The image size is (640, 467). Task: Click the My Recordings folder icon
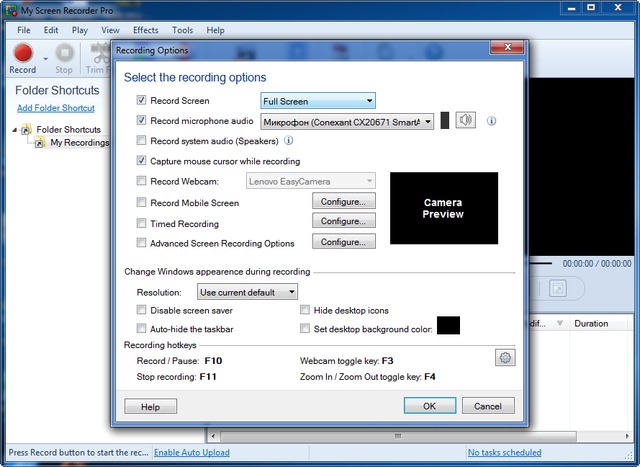point(40,143)
